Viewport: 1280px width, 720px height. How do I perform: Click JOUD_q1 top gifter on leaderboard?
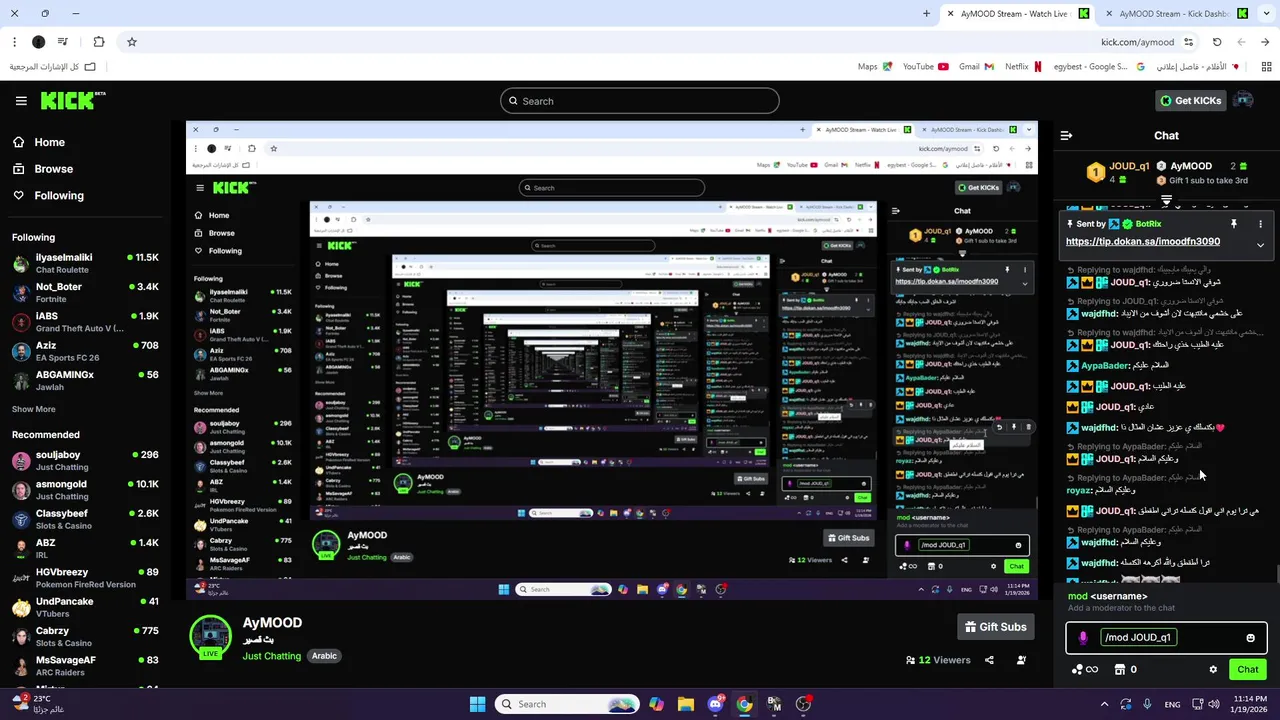coord(1118,172)
